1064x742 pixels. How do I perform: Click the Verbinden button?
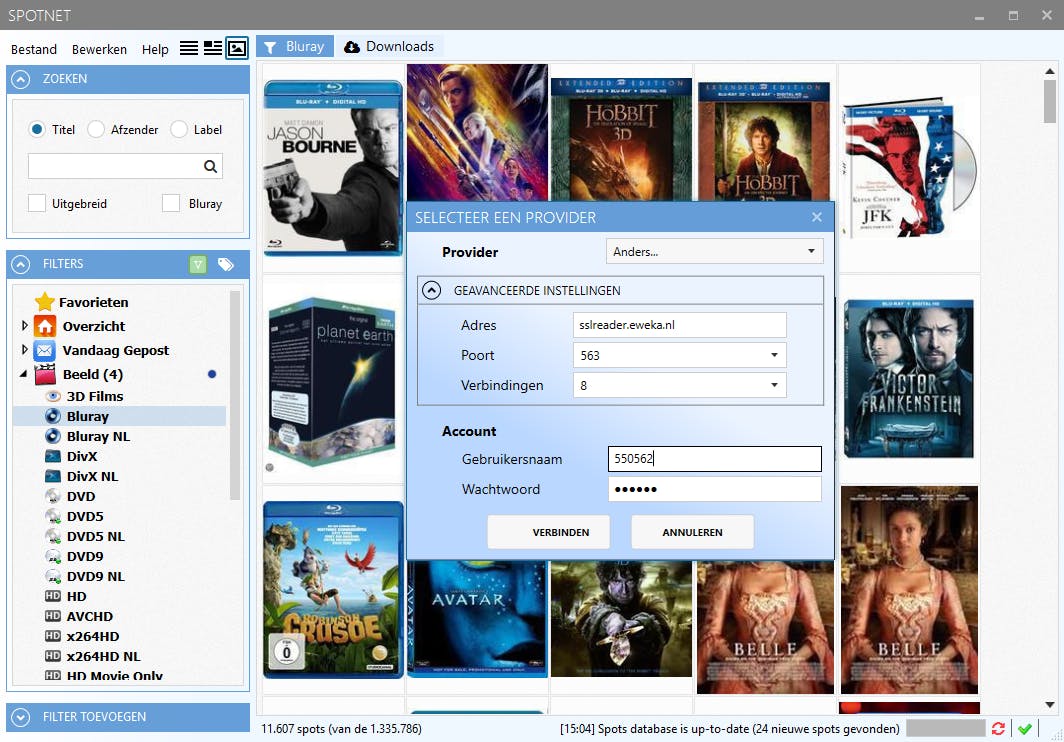click(x=548, y=532)
